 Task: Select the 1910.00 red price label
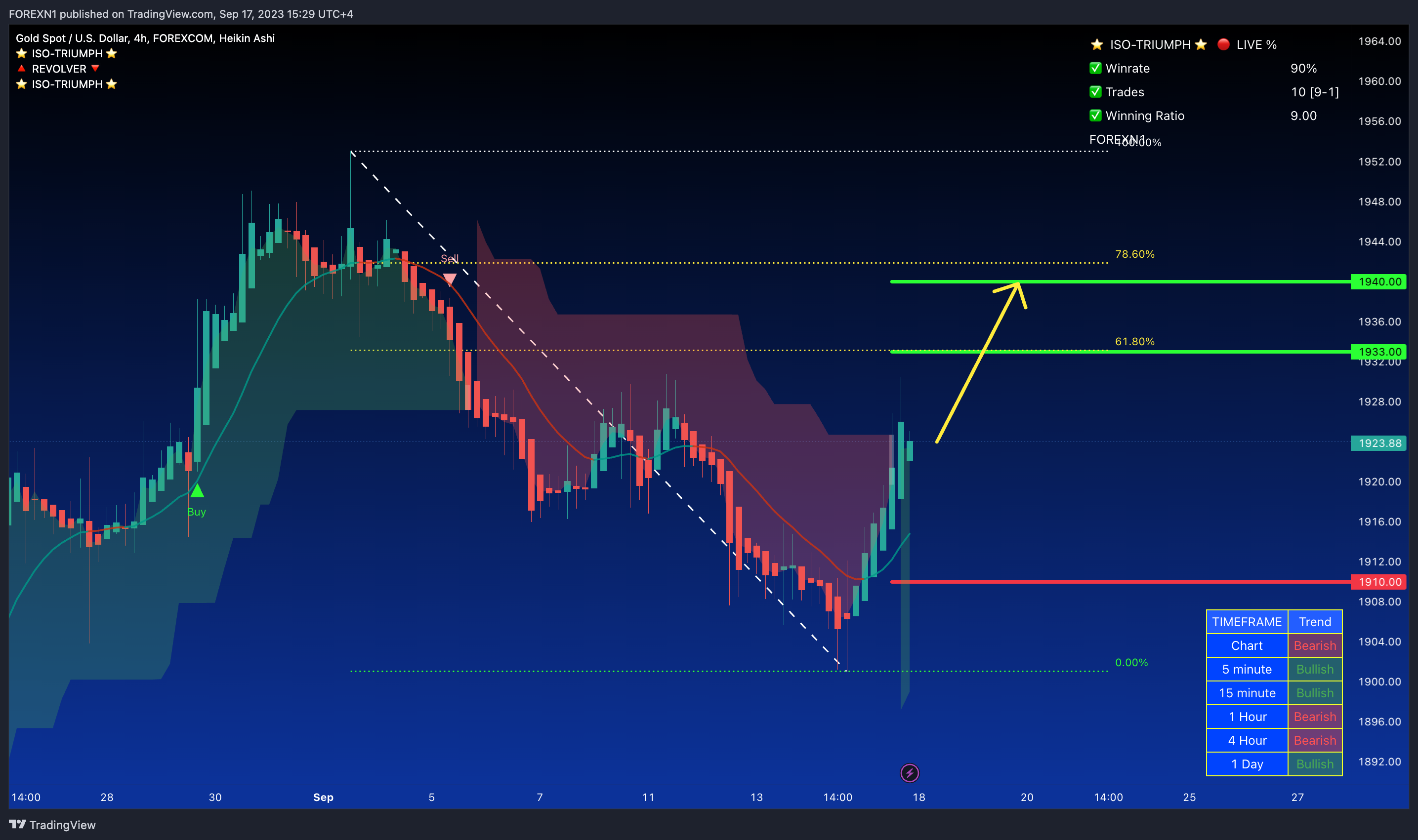[1378, 582]
